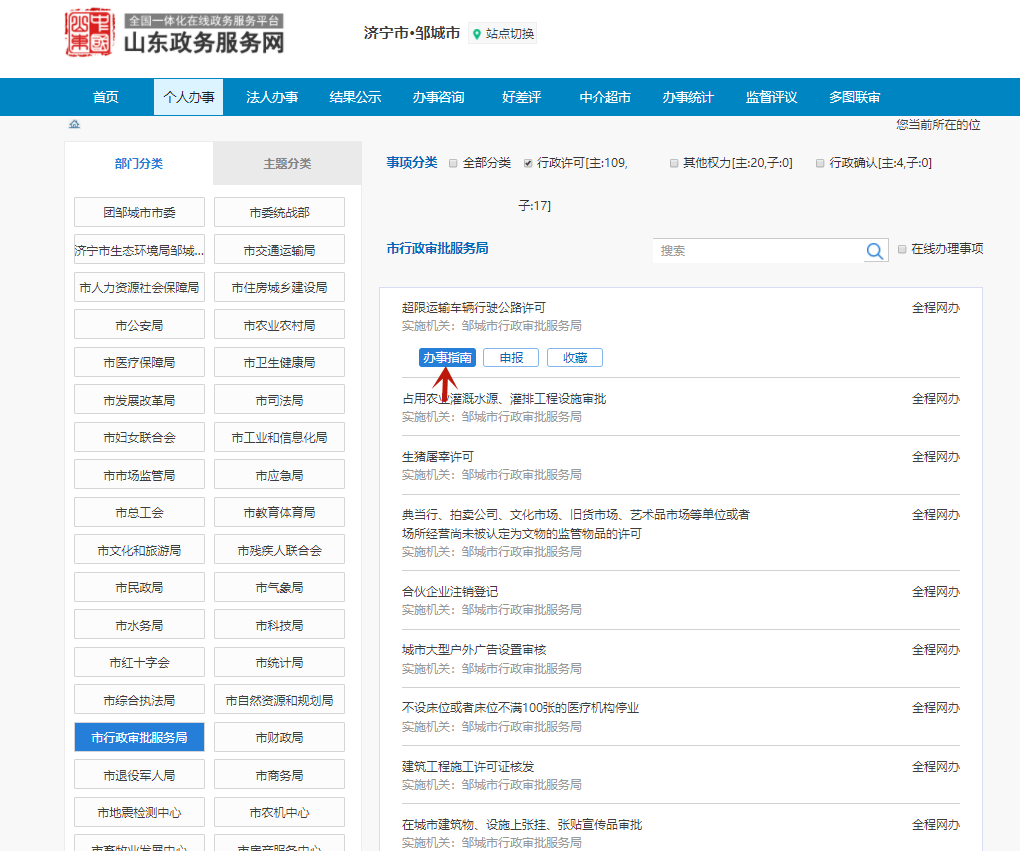Open item 不设床位或者床位不满100张的医疗机构停业
The width and height of the screenshot is (1020, 851).
pos(520,708)
